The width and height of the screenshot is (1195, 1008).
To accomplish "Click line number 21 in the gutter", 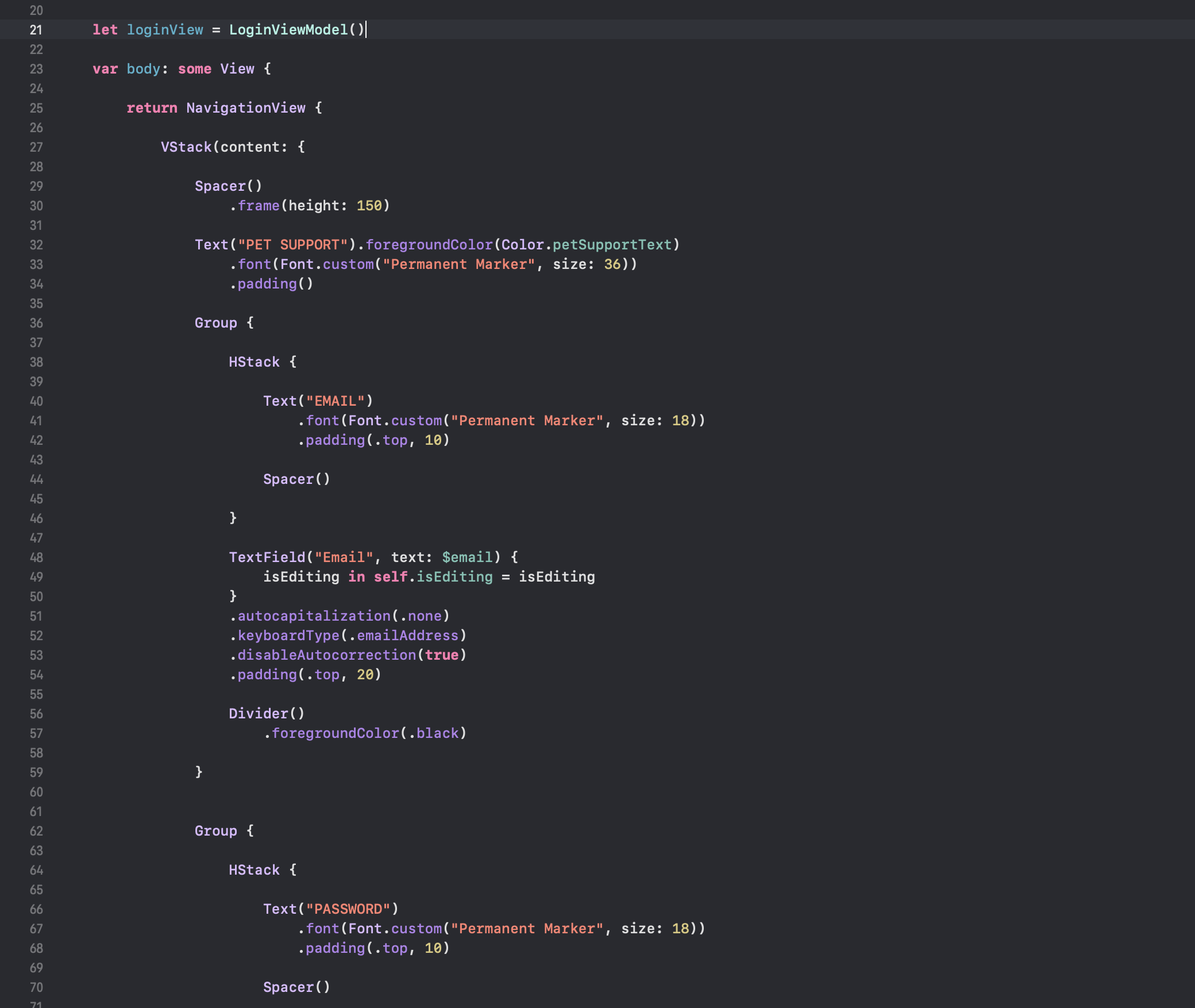I will point(36,30).
